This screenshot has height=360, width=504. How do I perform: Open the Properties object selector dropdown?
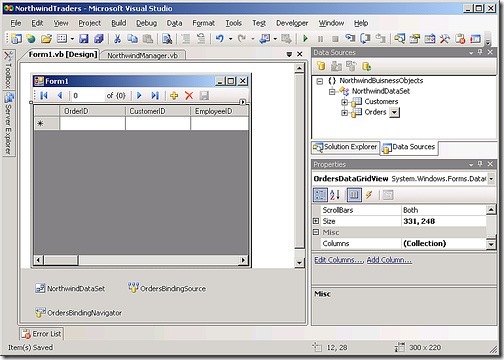coord(491,179)
